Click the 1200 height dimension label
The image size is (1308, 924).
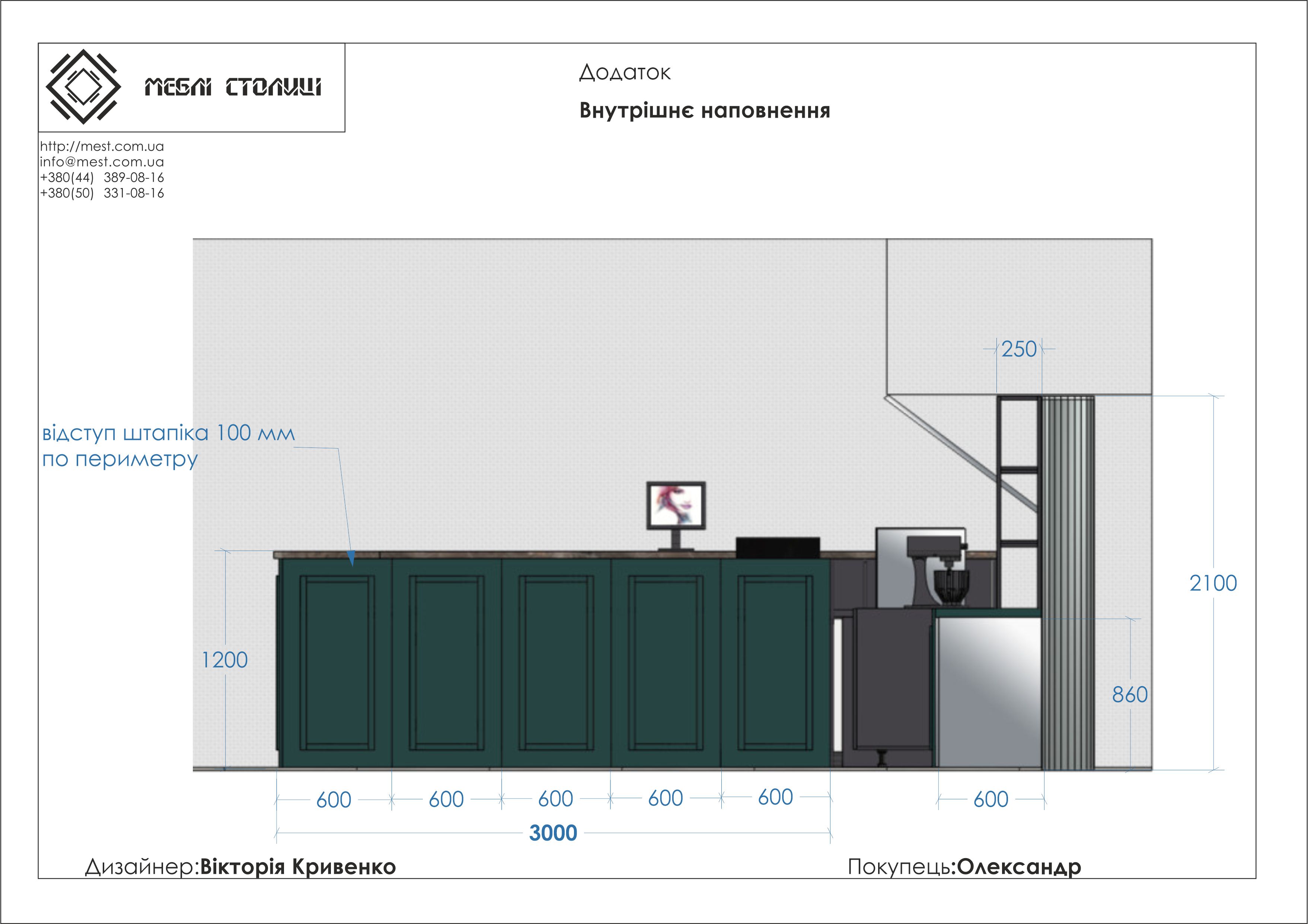click(x=224, y=660)
